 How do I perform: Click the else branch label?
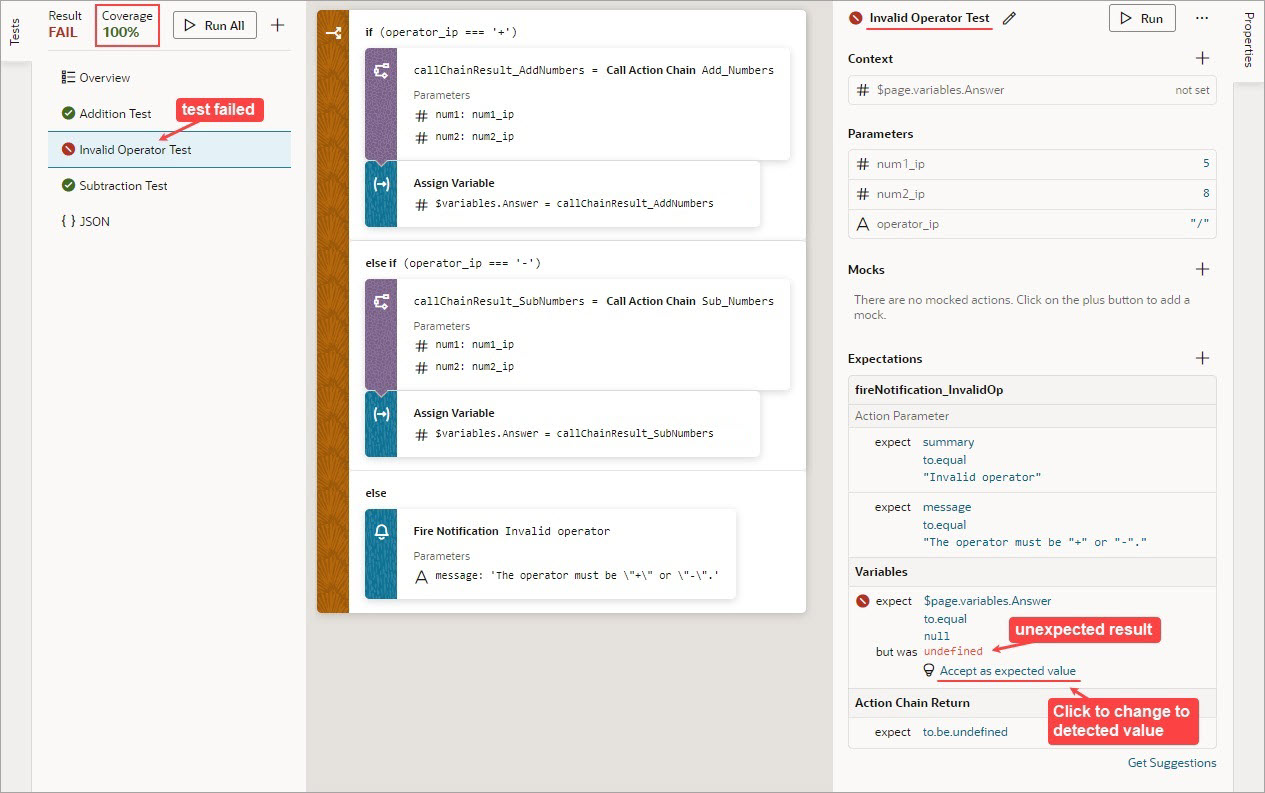point(376,493)
